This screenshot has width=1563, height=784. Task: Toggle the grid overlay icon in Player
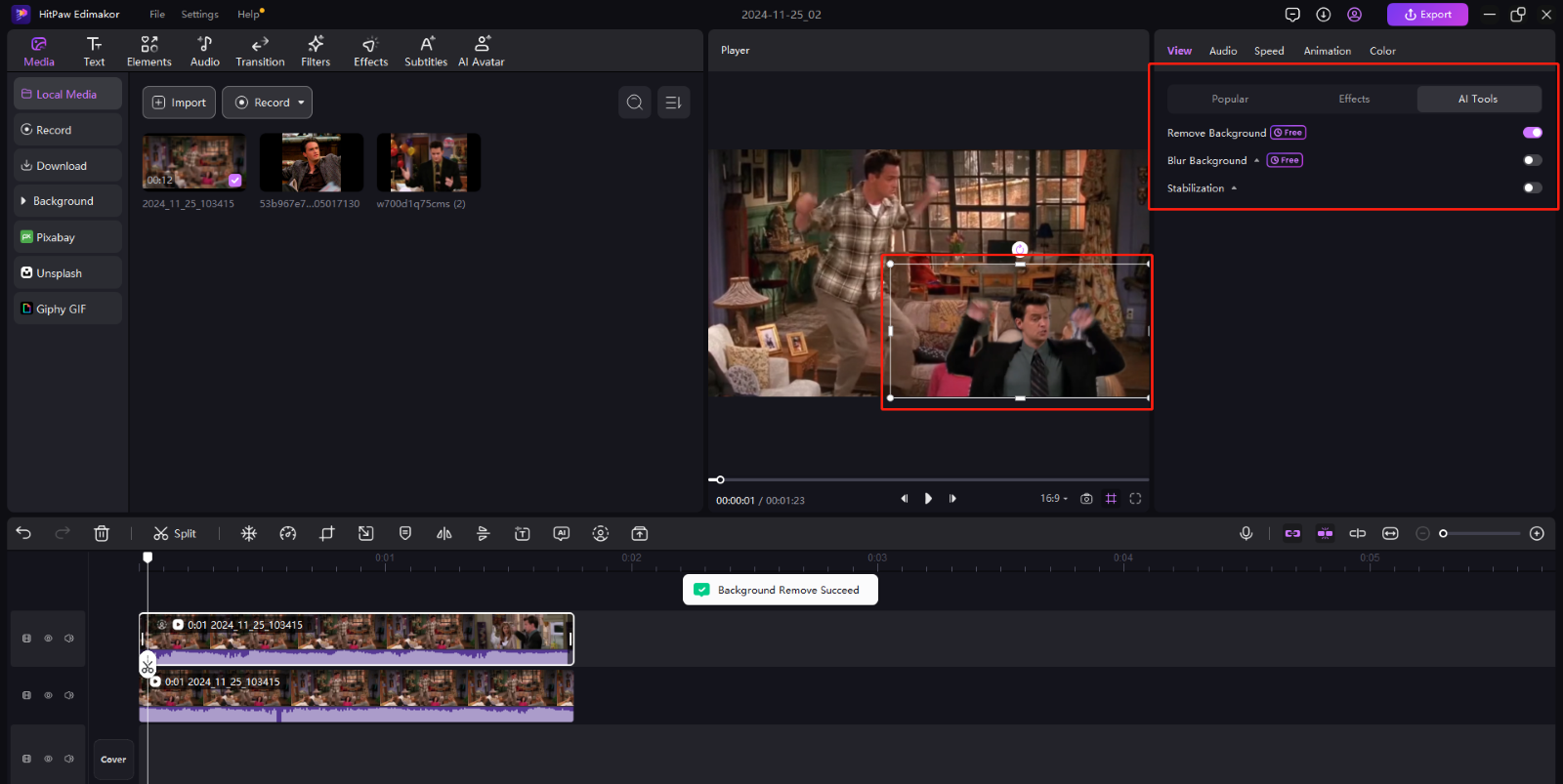point(1111,498)
